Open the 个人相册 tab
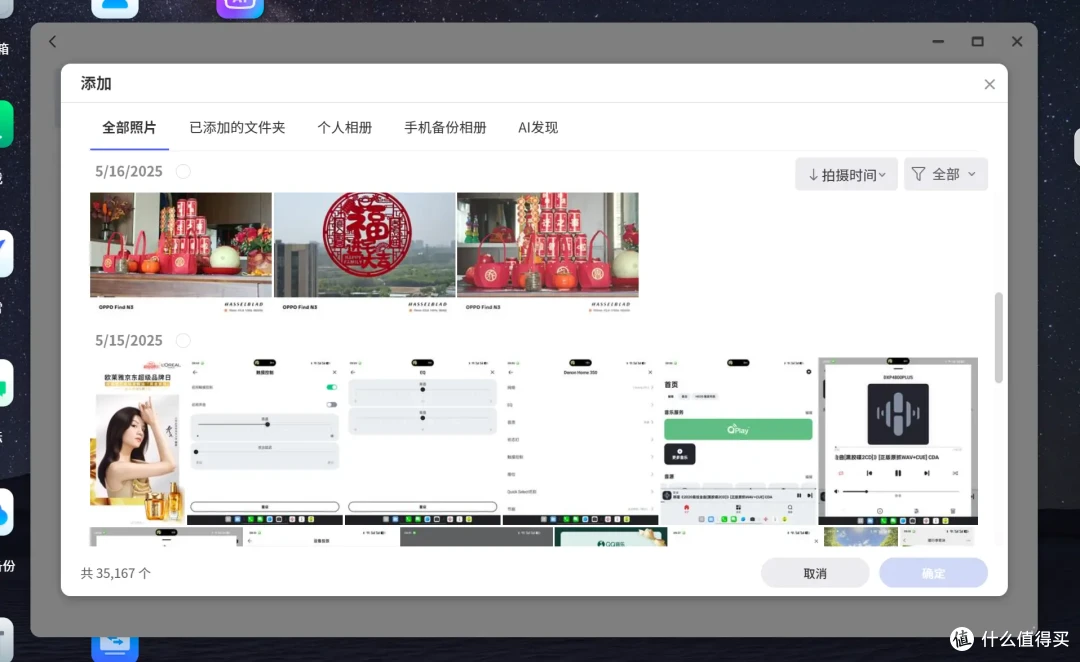This screenshot has width=1080, height=662. pyautogui.click(x=344, y=127)
